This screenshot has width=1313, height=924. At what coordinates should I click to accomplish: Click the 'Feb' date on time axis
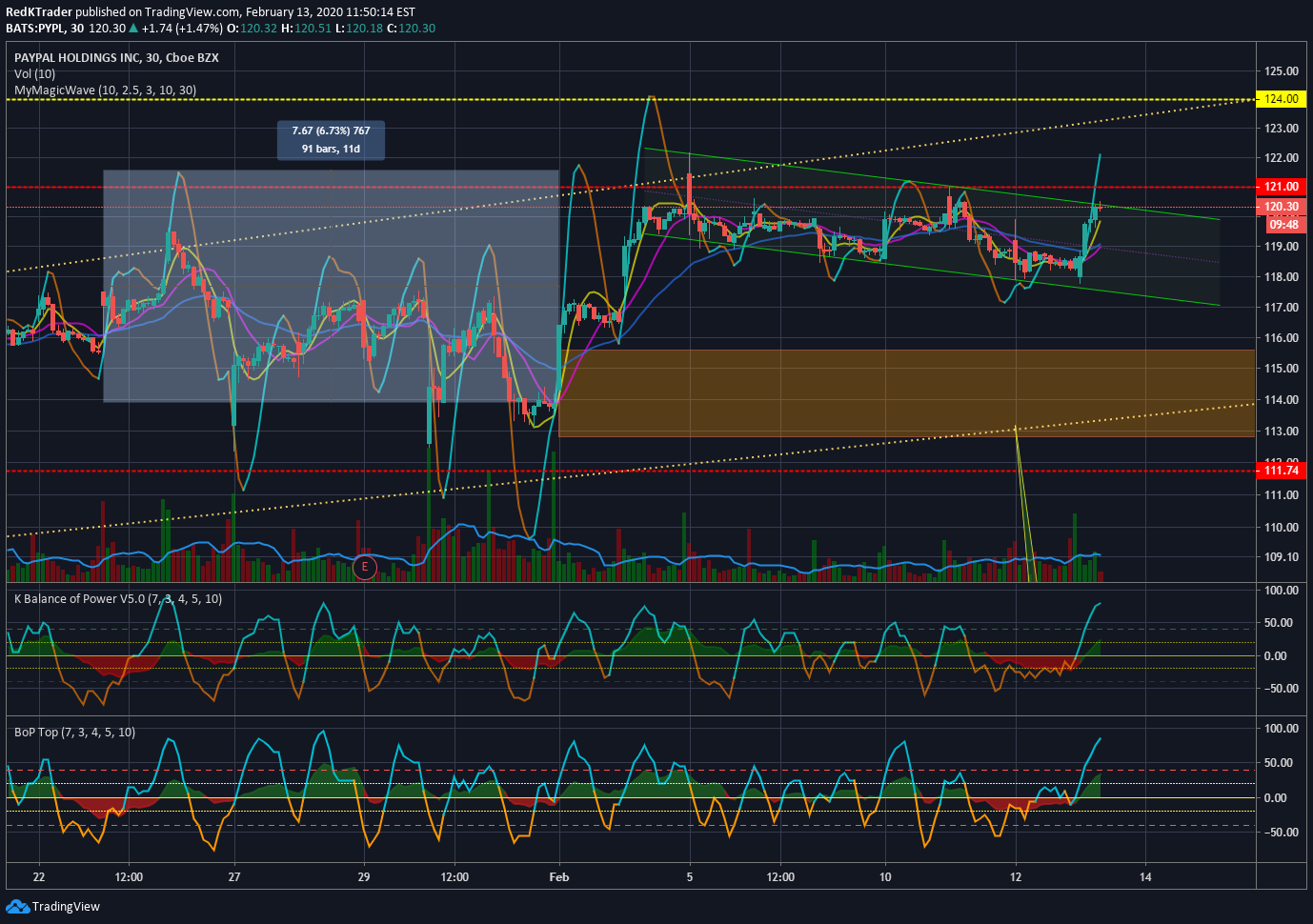coord(559,877)
